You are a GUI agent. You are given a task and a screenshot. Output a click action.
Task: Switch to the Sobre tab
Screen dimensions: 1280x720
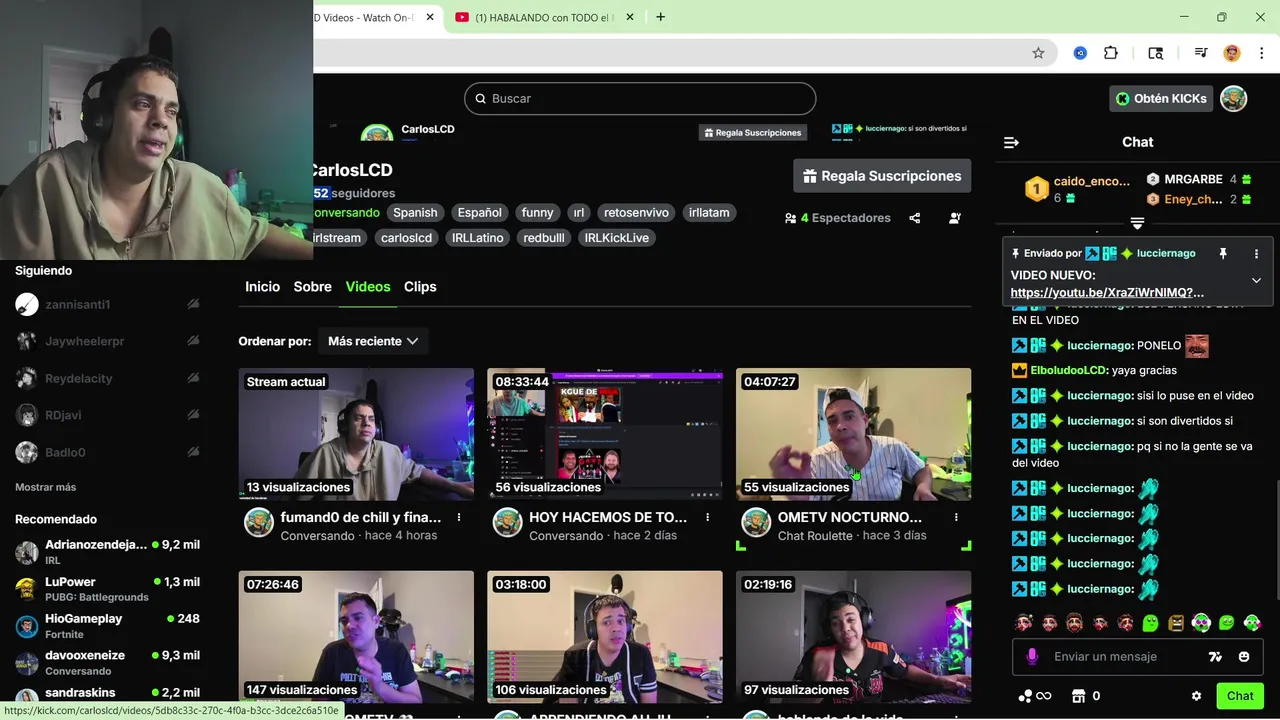312,286
